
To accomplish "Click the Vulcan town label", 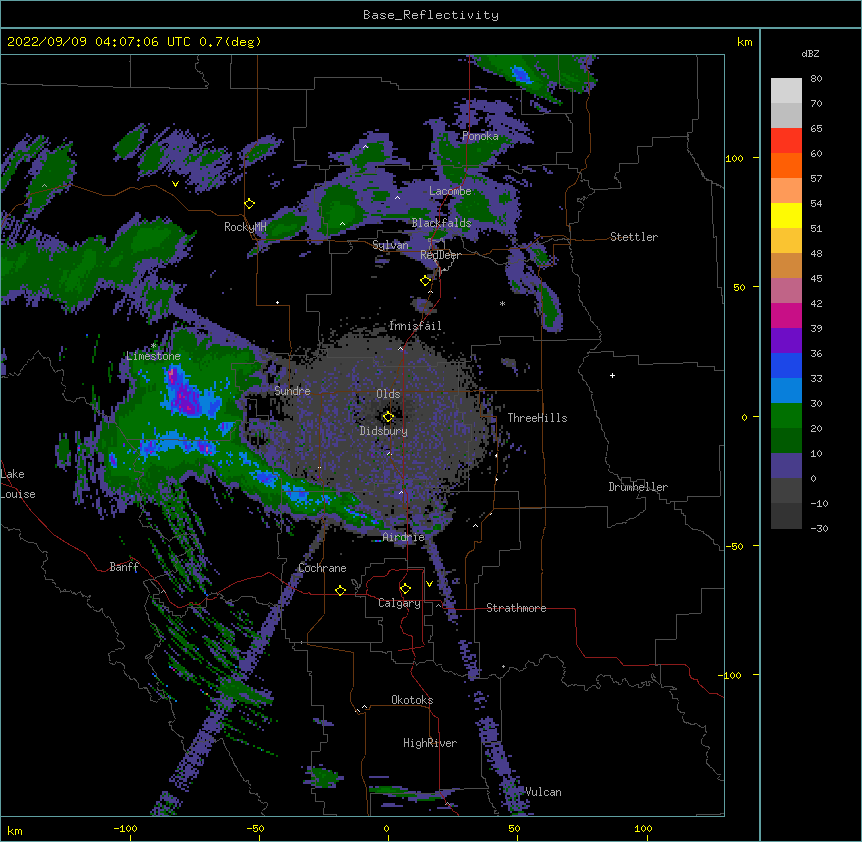I will (x=543, y=792).
